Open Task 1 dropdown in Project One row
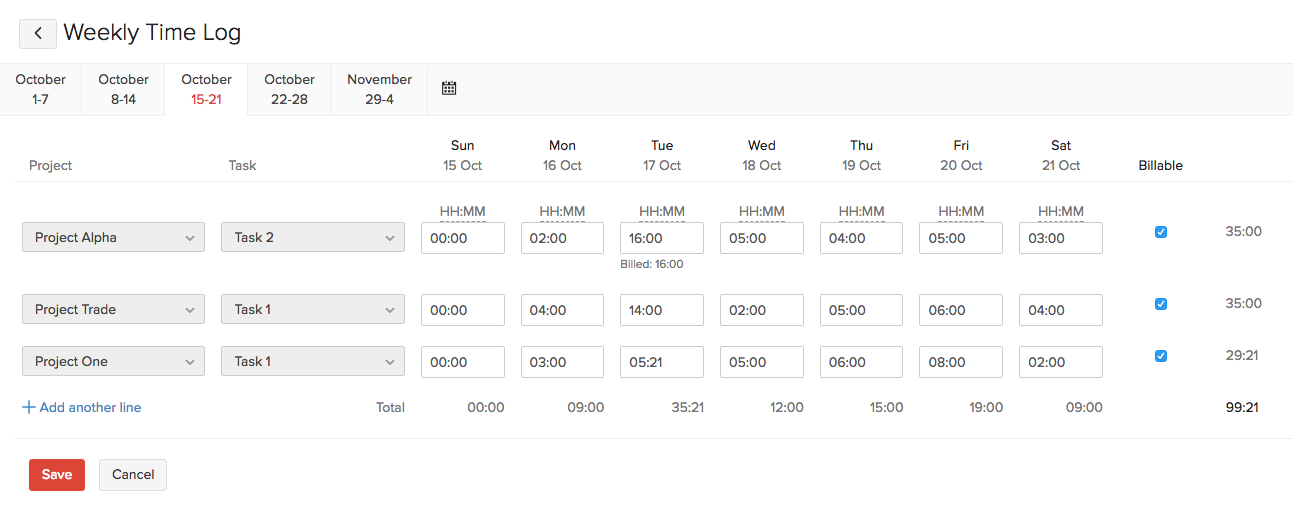 point(312,362)
